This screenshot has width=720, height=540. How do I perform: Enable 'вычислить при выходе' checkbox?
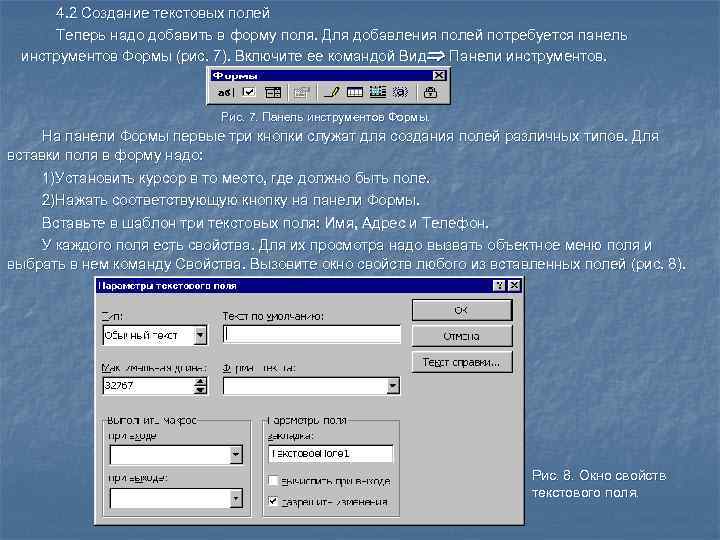[273, 480]
